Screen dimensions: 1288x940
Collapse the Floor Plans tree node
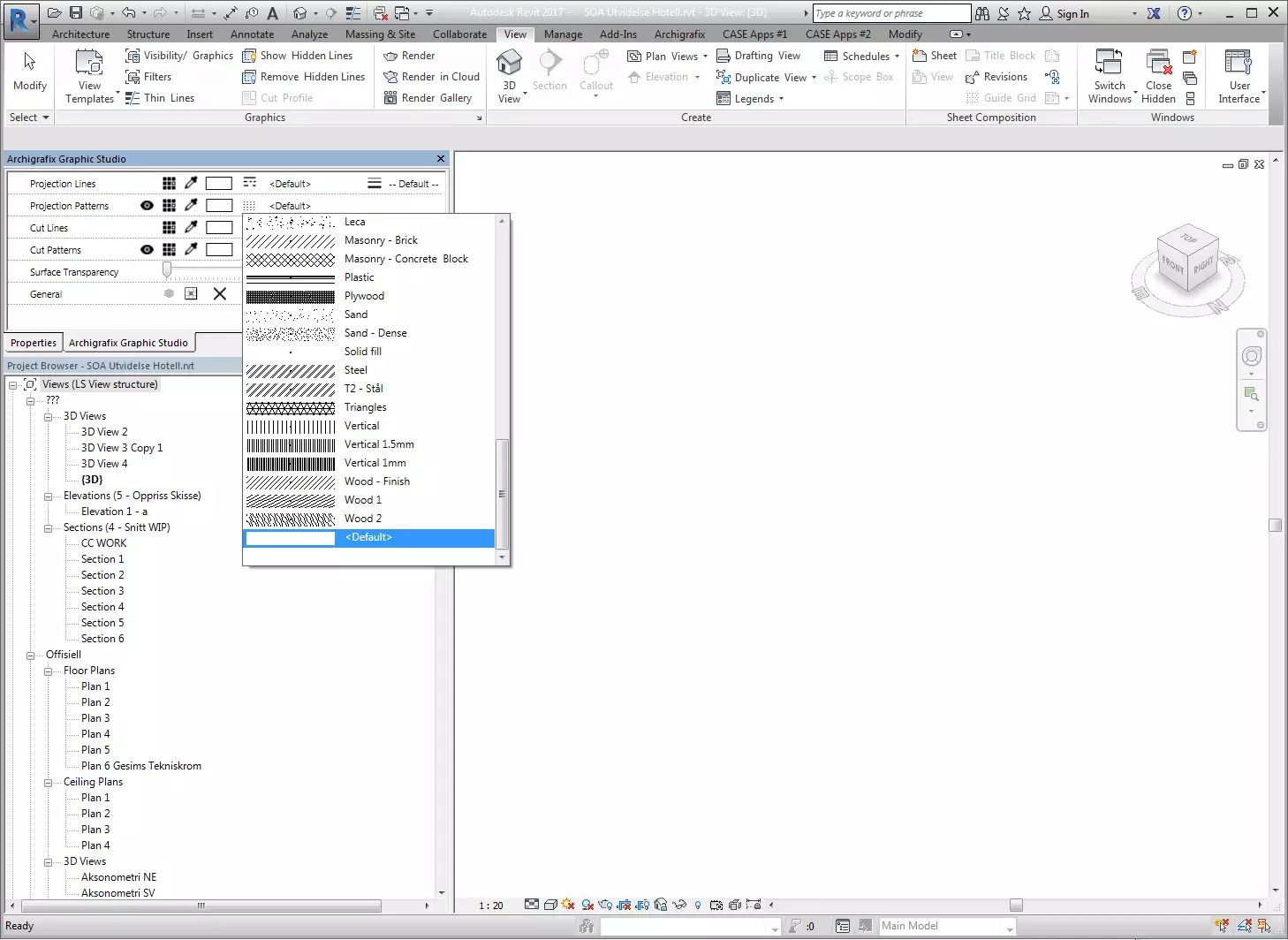coord(49,671)
